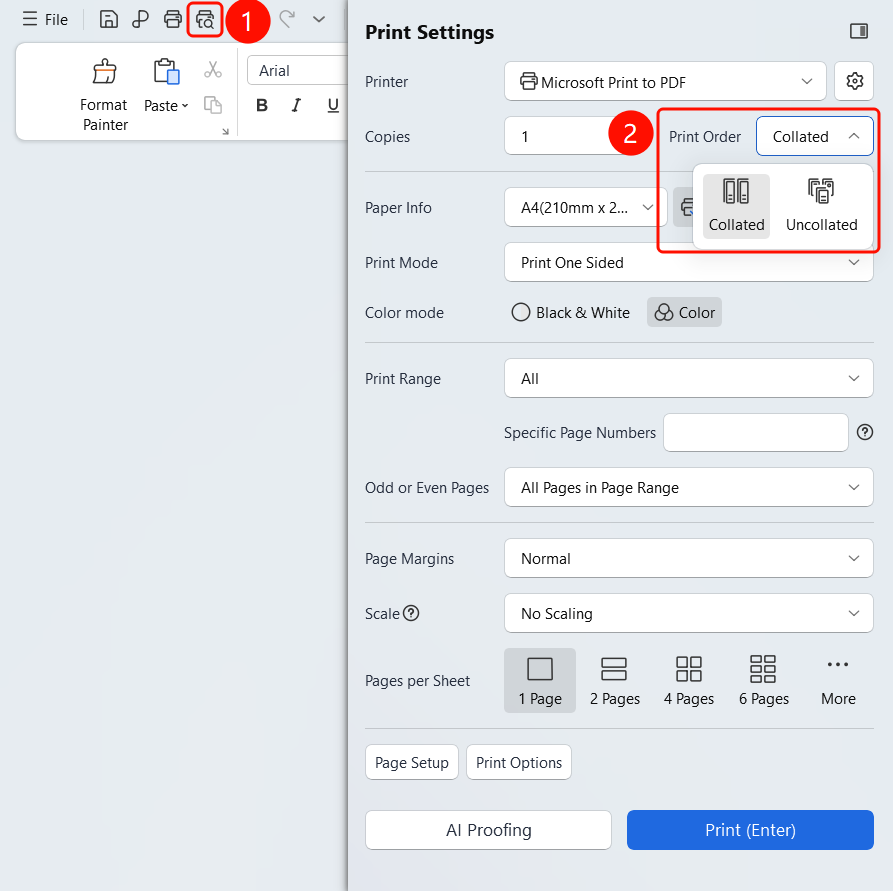Toggle Bold formatting
This screenshot has height=891, width=893.
(262, 105)
